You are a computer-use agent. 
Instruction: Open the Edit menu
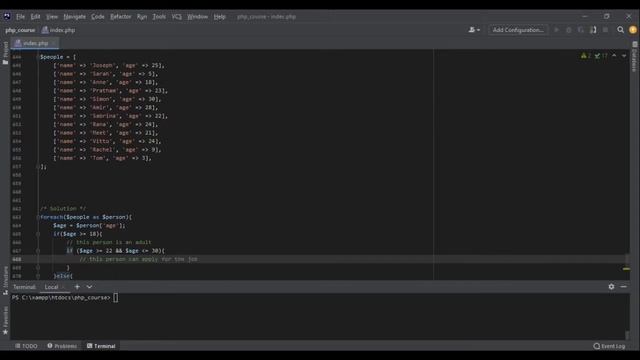tap(36, 17)
